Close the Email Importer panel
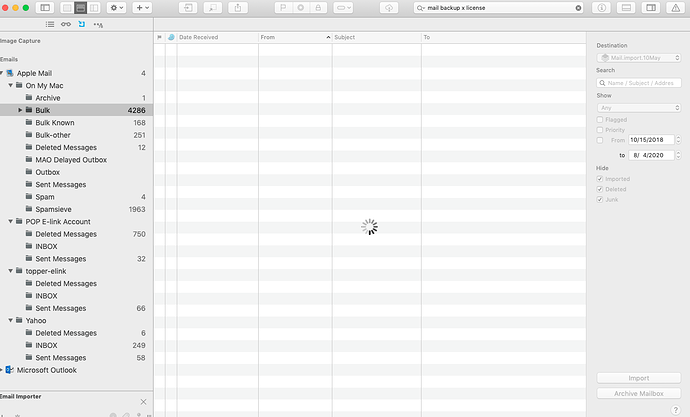 pos(143,402)
